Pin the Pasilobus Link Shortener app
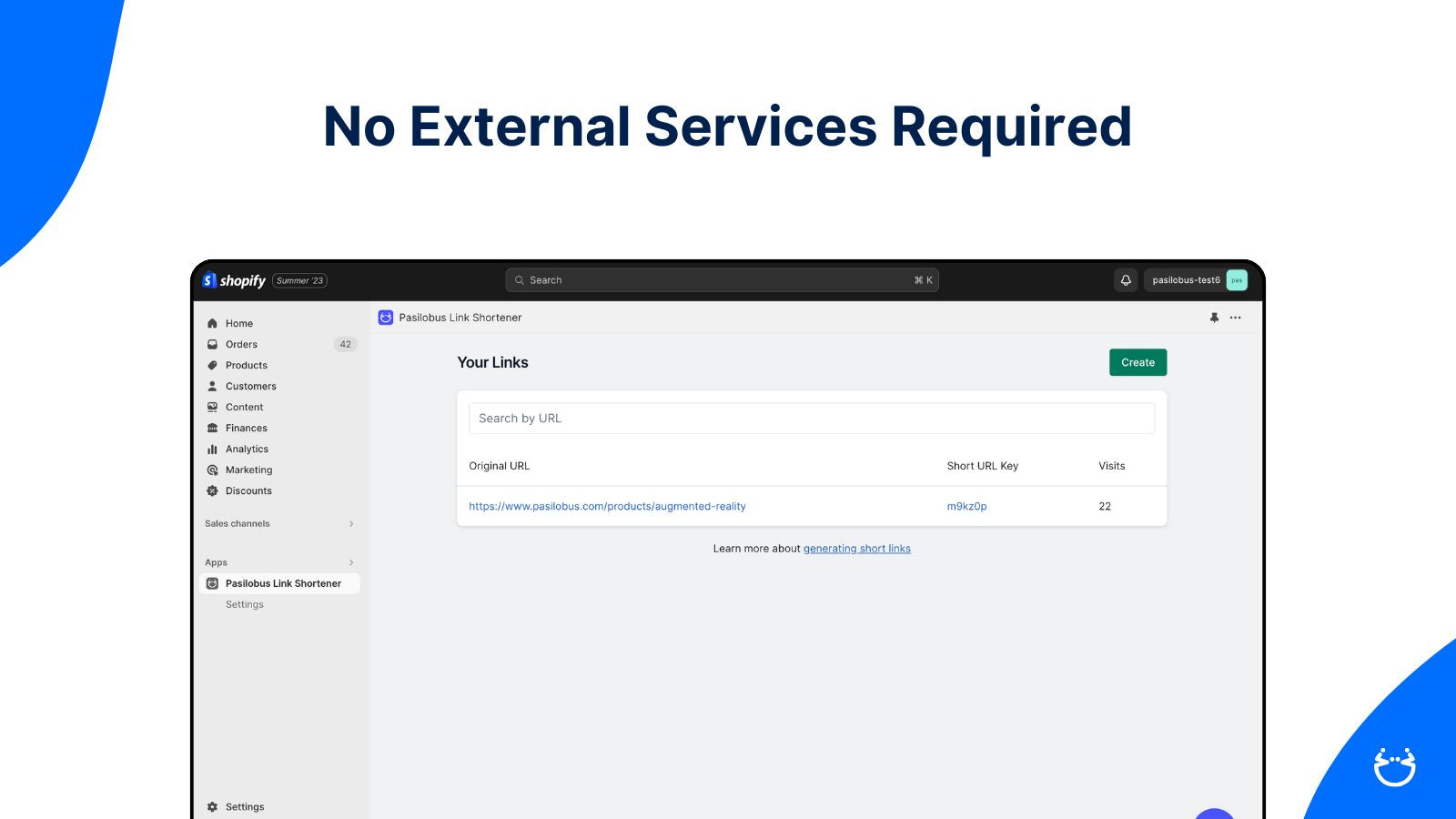The image size is (1456, 819). (1214, 318)
